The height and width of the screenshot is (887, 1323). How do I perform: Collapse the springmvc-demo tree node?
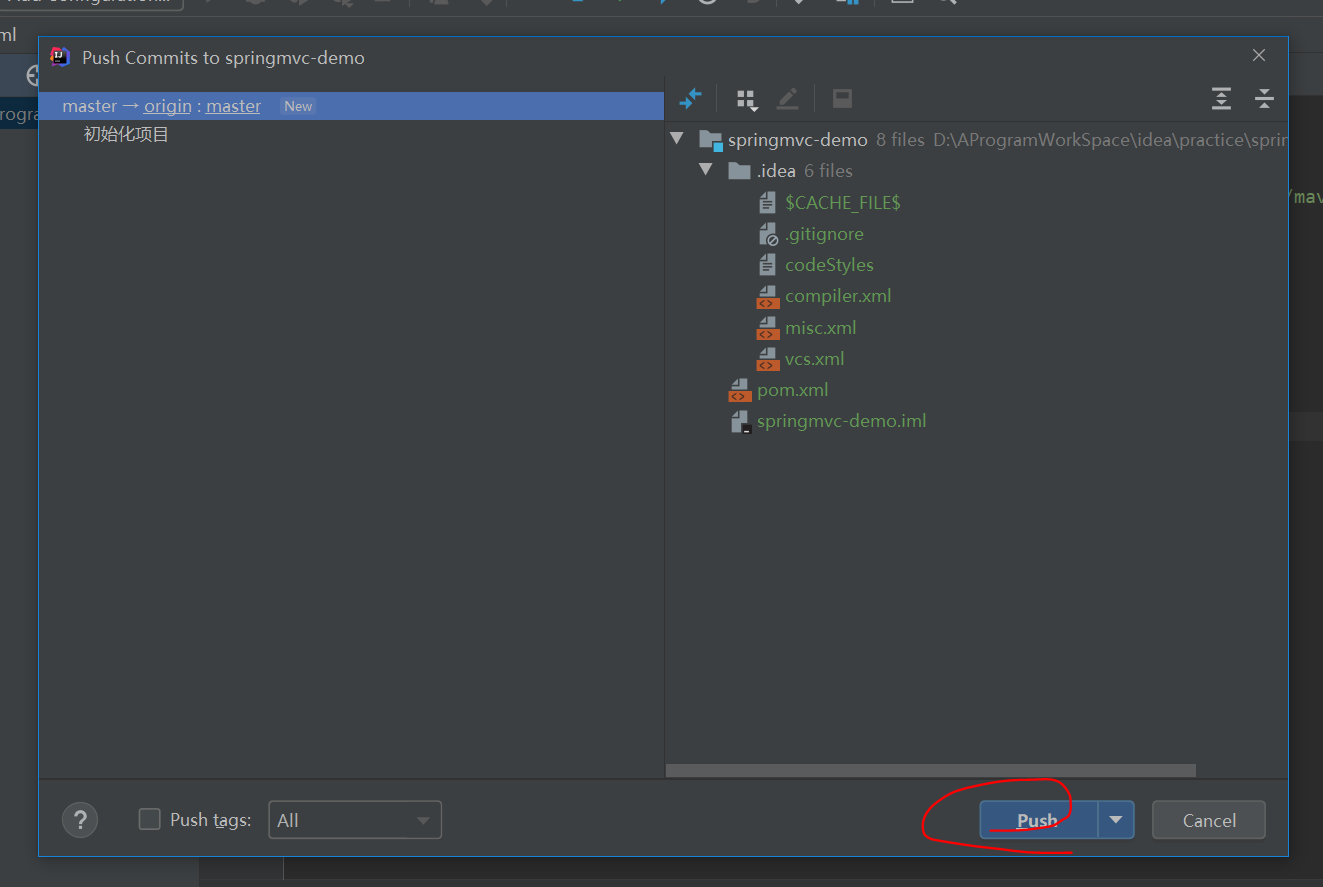[x=677, y=139]
